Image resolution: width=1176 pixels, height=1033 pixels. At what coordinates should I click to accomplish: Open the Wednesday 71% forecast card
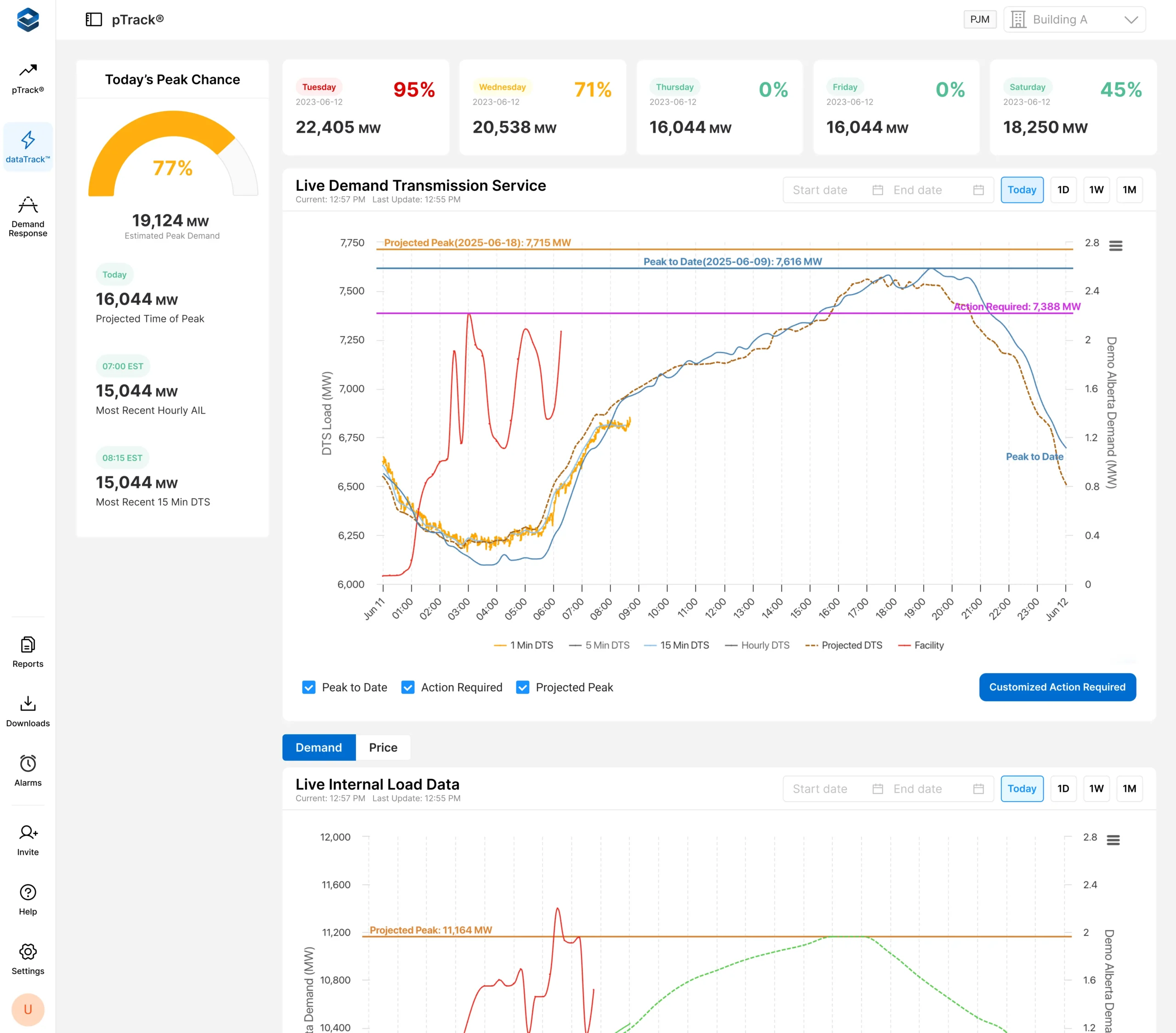(x=543, y=107)
